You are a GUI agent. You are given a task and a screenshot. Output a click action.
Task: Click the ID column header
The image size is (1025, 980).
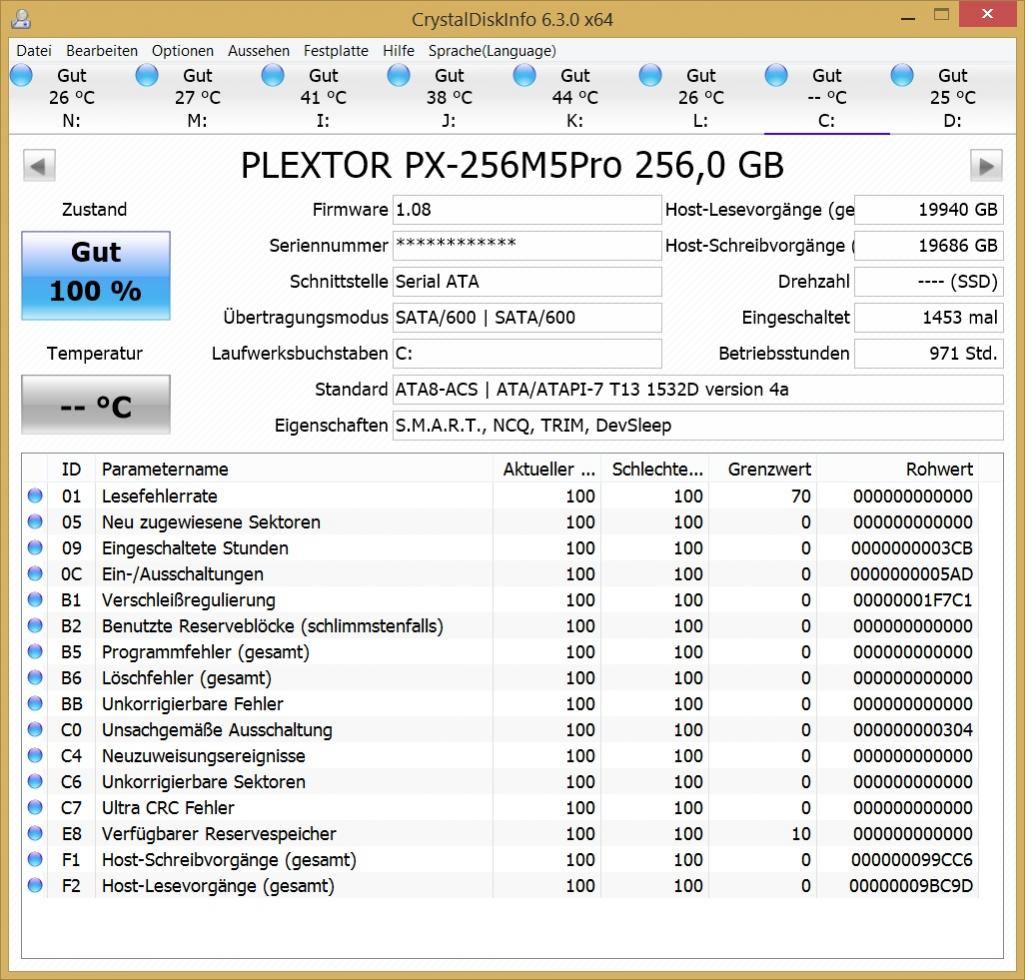click(x=71, y=469)
